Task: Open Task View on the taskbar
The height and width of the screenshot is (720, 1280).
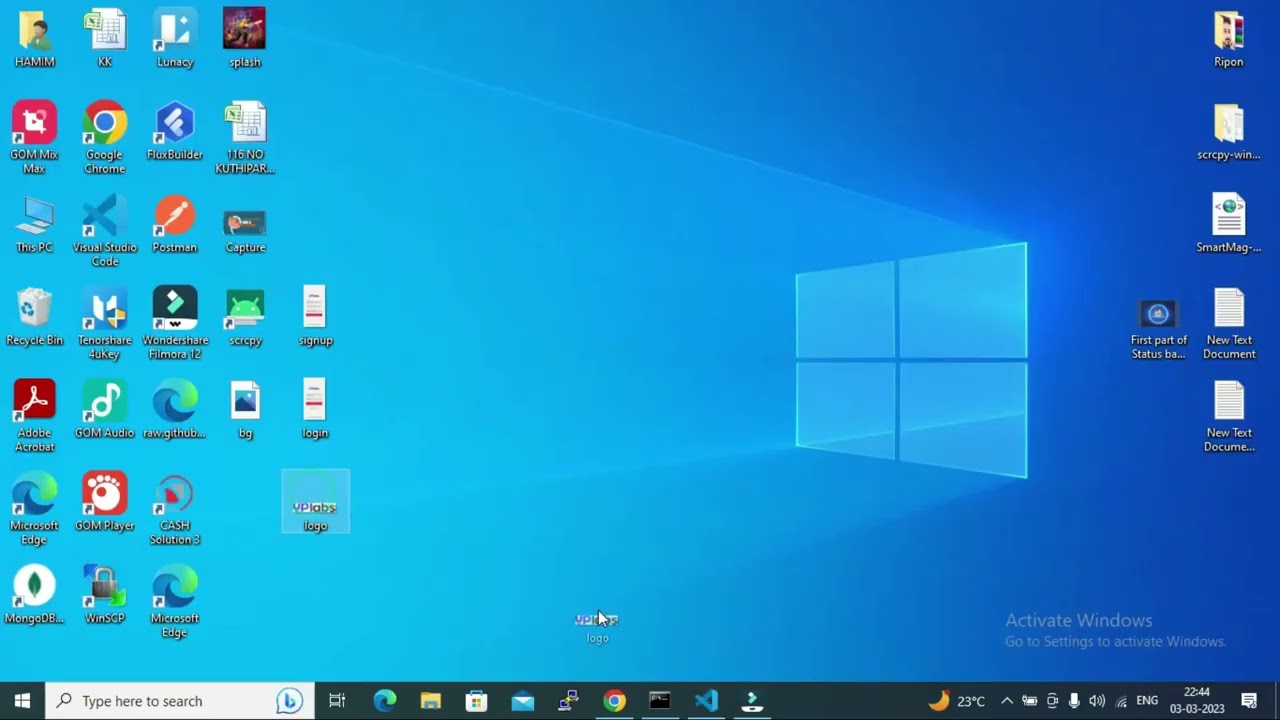Action: coord(337,701)
